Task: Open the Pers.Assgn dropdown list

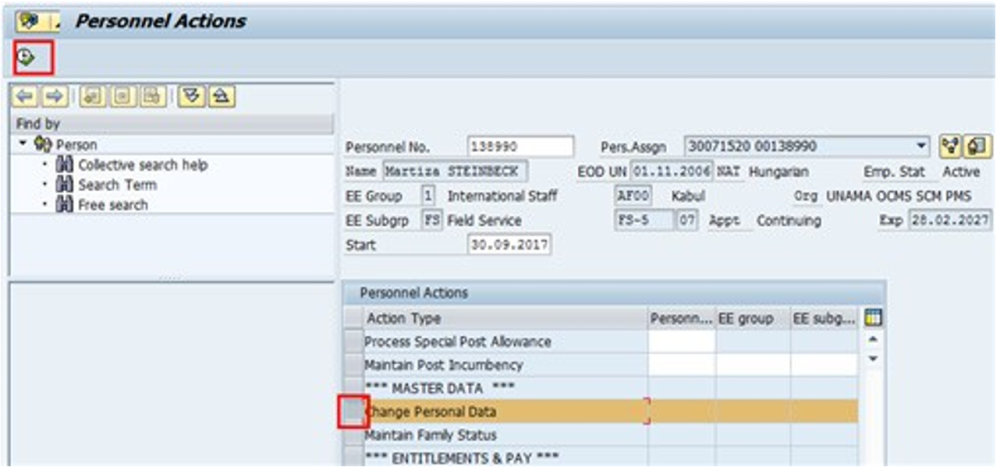Action: (920, 146)
